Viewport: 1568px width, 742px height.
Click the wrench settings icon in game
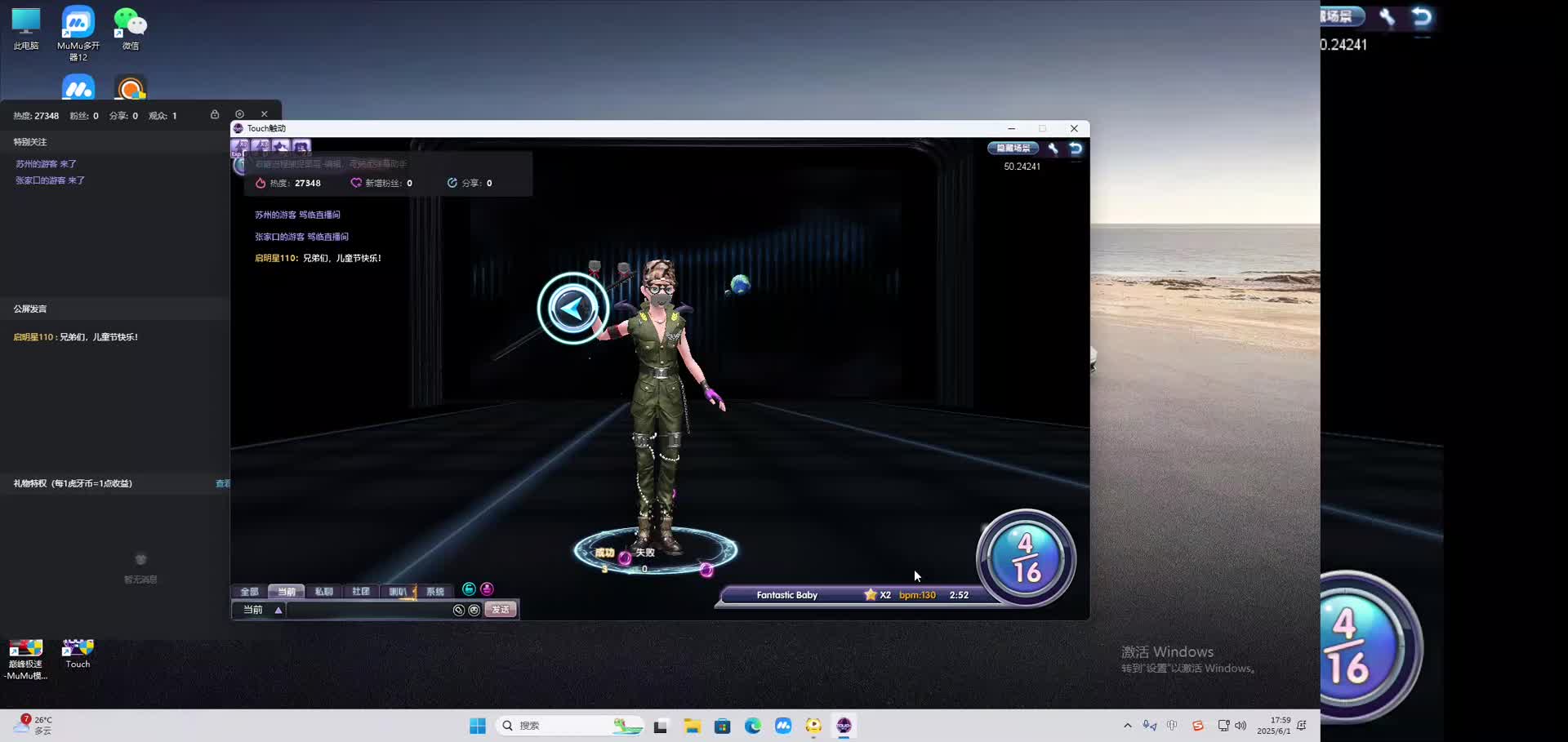[1053, 149]
